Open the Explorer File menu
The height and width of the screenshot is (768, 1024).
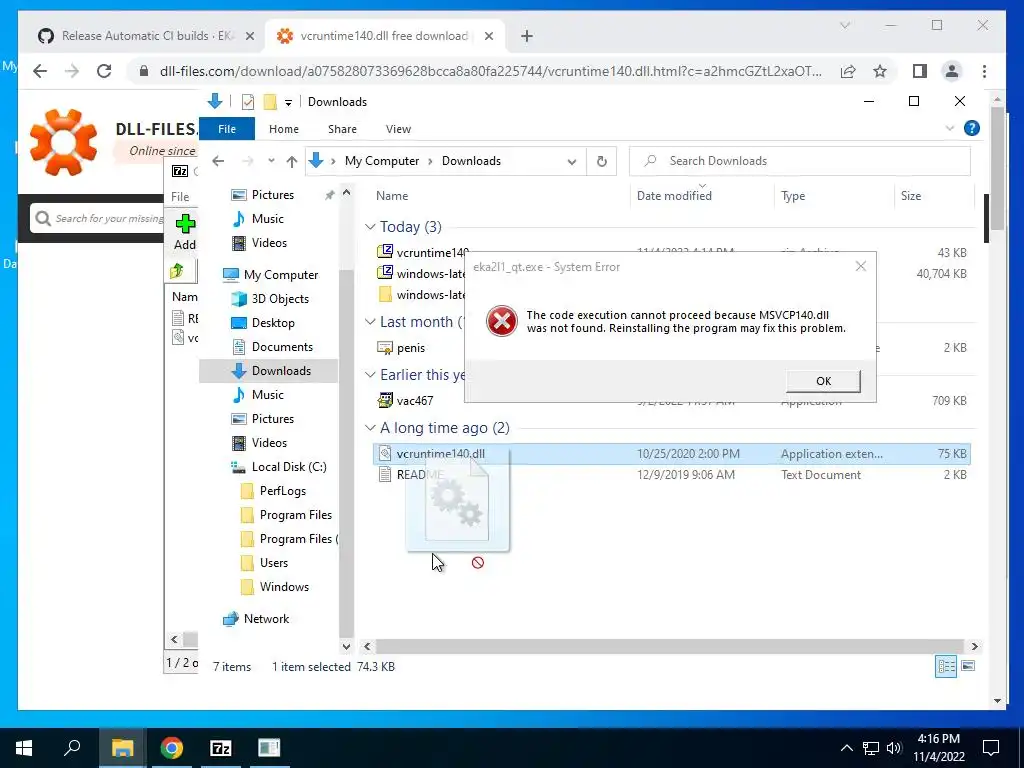(x=227, y=129)
